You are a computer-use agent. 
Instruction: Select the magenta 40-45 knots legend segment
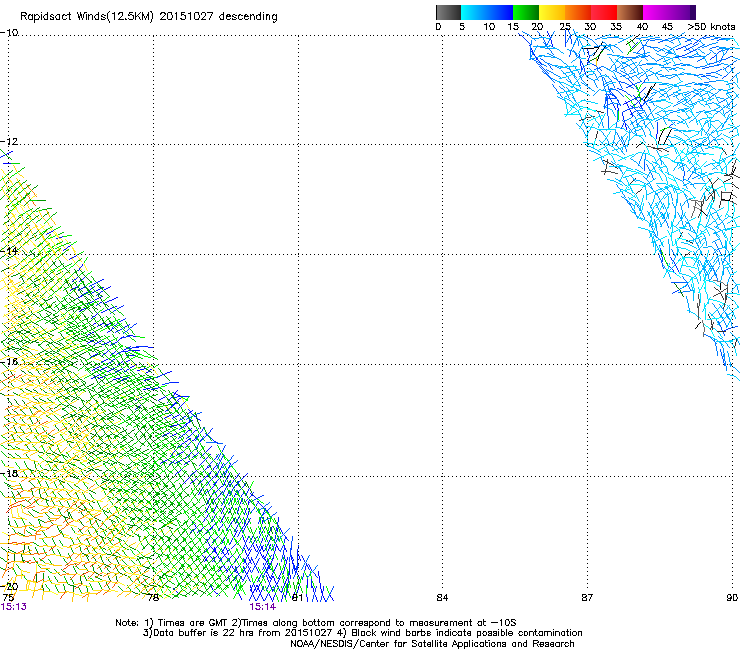pos(656,12)
